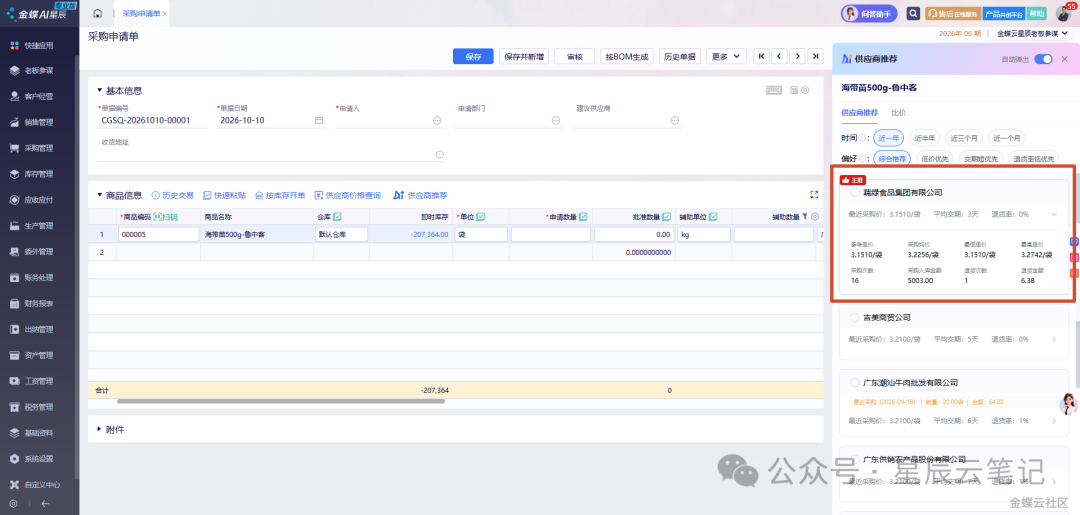Screen dimensions: 1080x515
Task: Go to the last record
Action: click(815, 56)
